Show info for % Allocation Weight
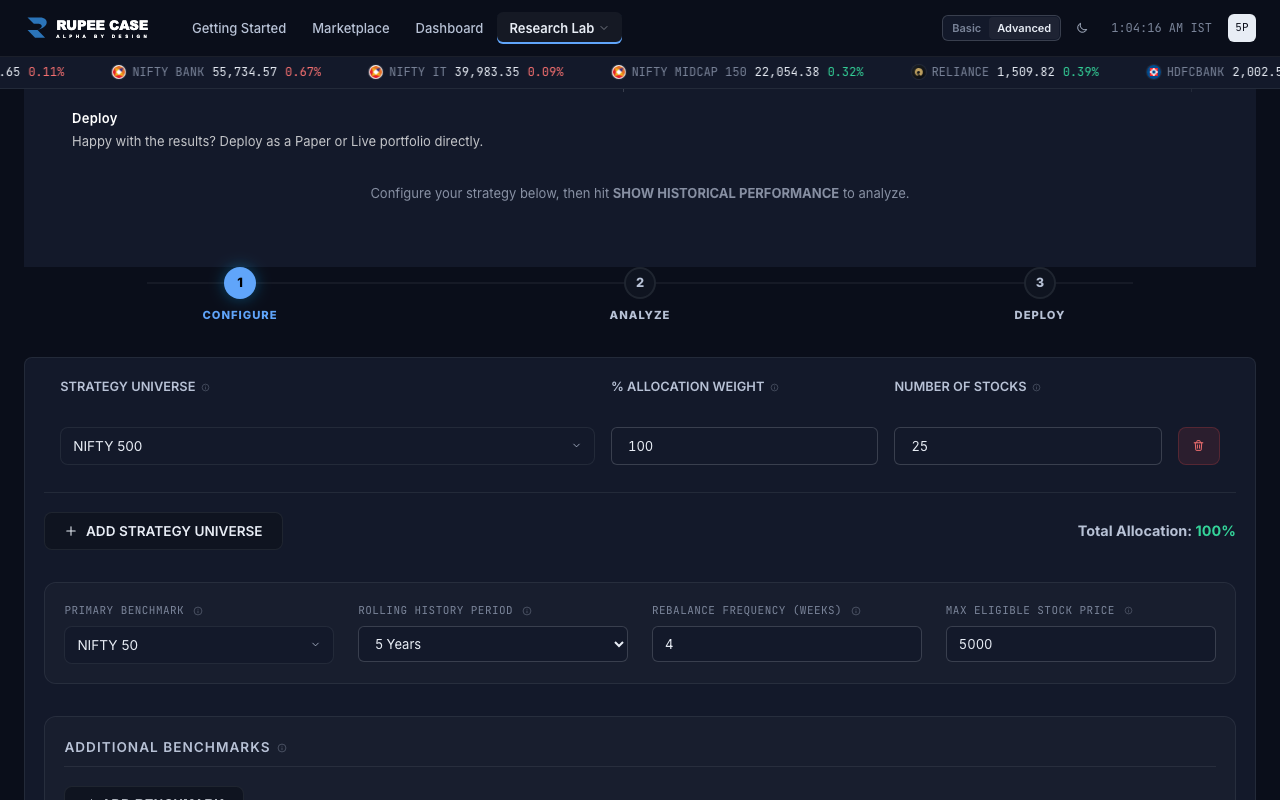 pos(775,387)
